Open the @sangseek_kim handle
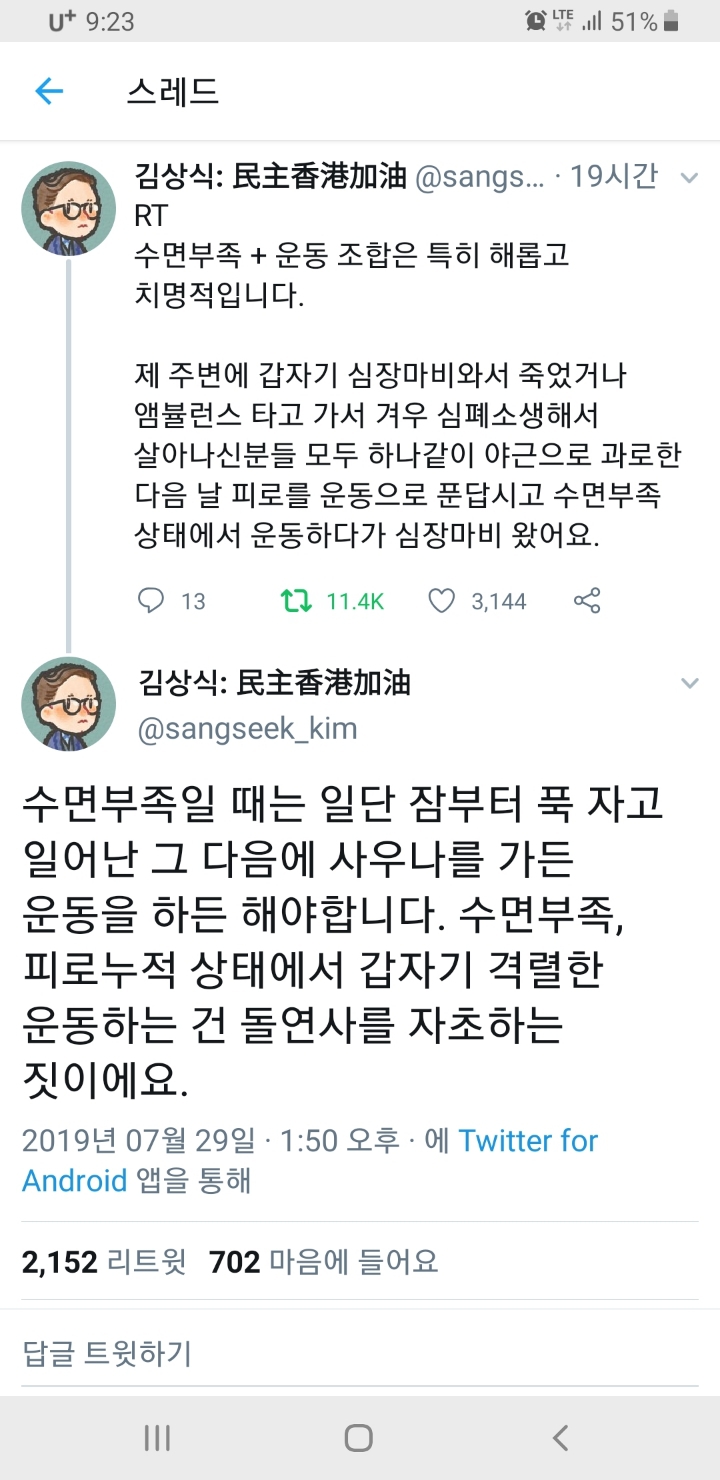720x1480 pixels. (x=246, y=729)
